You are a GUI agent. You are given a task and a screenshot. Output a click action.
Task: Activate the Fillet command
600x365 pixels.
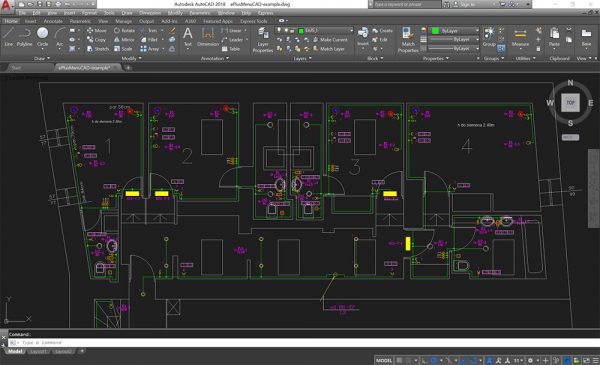149,40
